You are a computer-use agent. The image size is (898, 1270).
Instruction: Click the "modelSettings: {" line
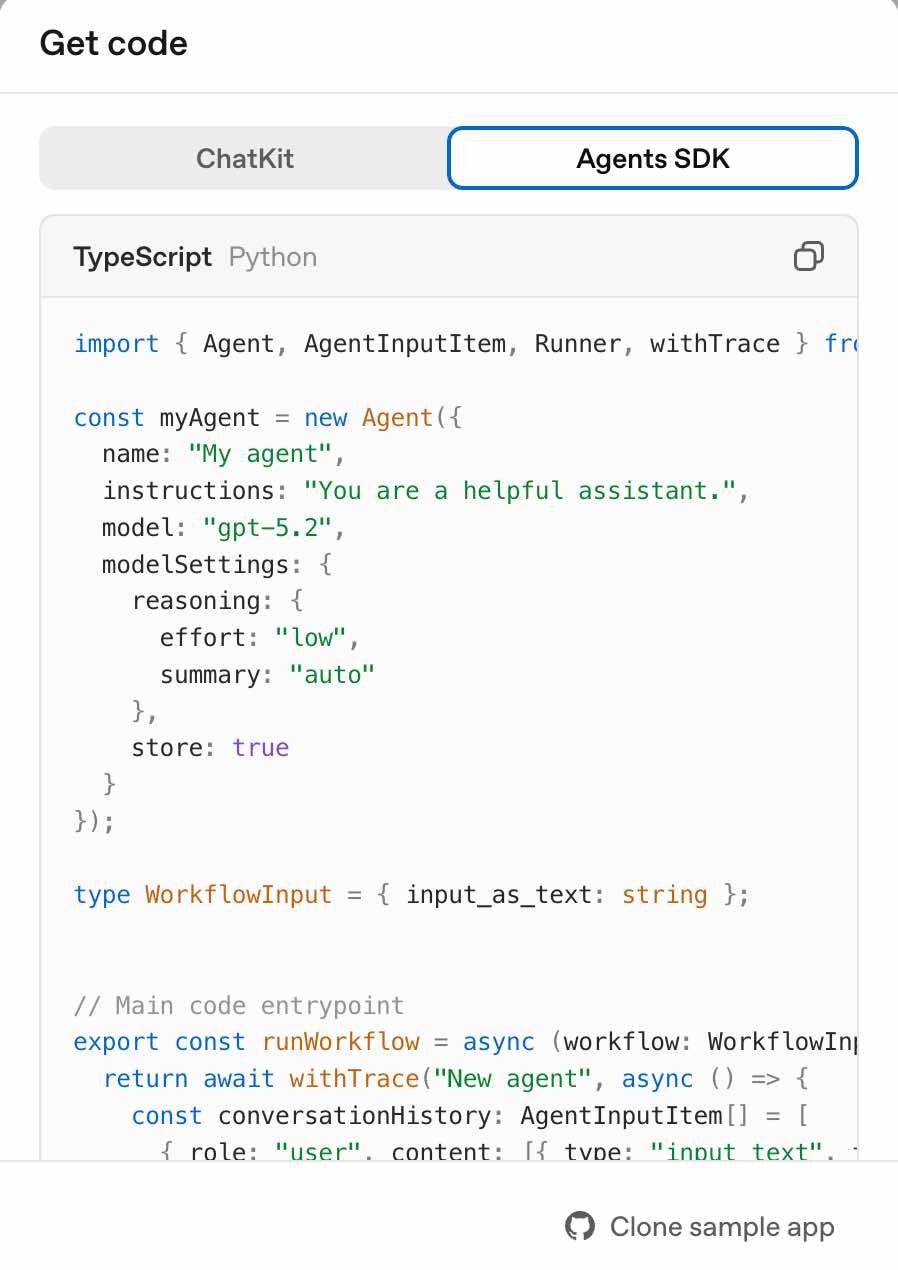pos(217,564)
